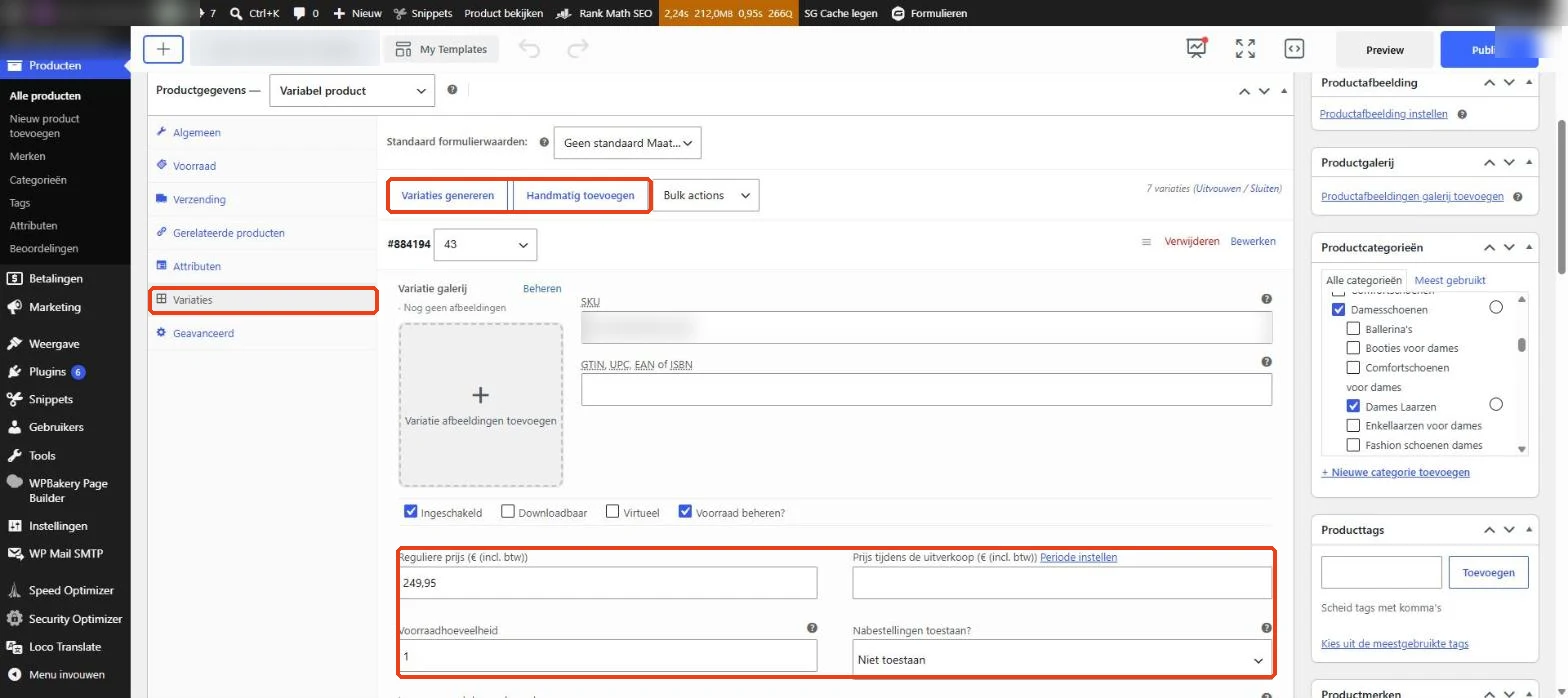Click help icon beside Productafbeelding instellen
Viewport: 1568px width, 698px height.
click(x=1462, y=114)
